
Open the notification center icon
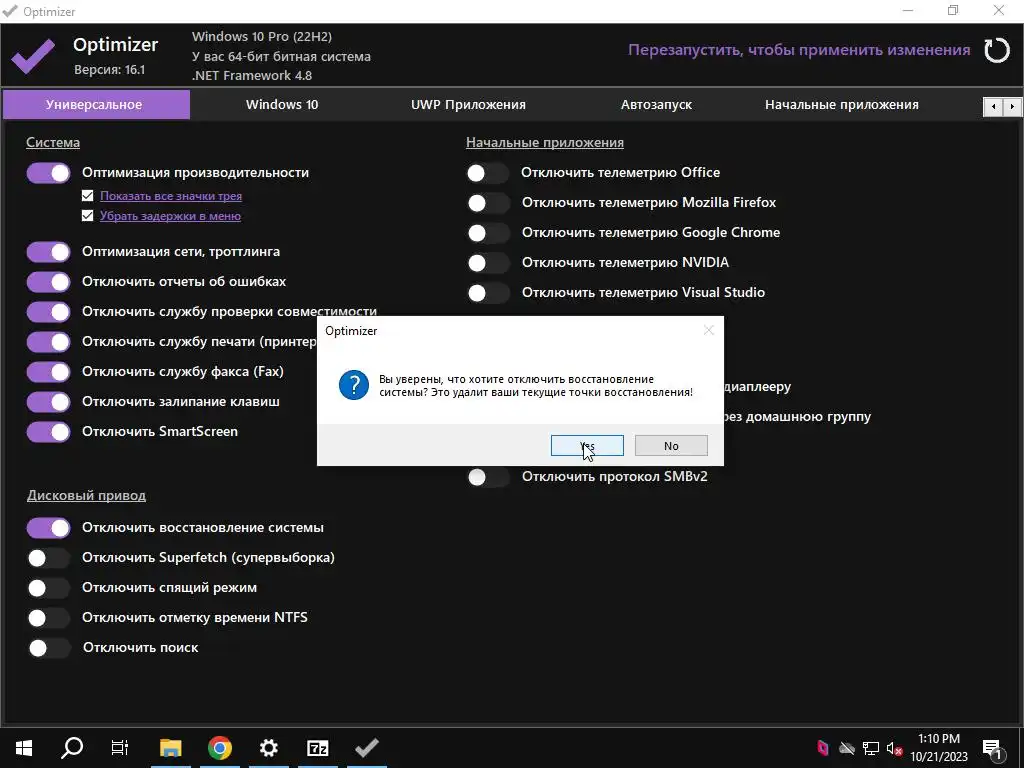point(992,748)
